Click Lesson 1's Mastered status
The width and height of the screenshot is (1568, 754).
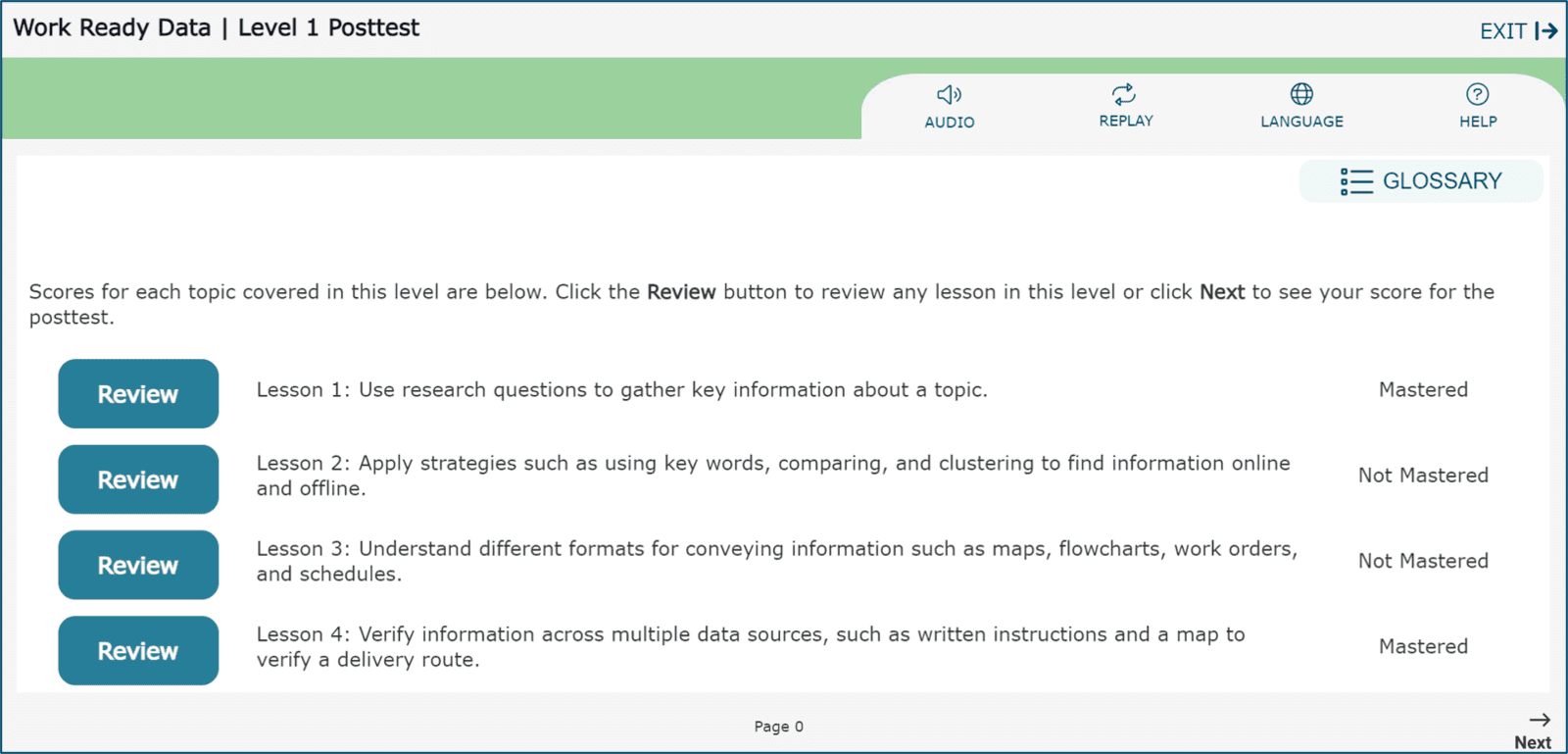point(1423,390)
